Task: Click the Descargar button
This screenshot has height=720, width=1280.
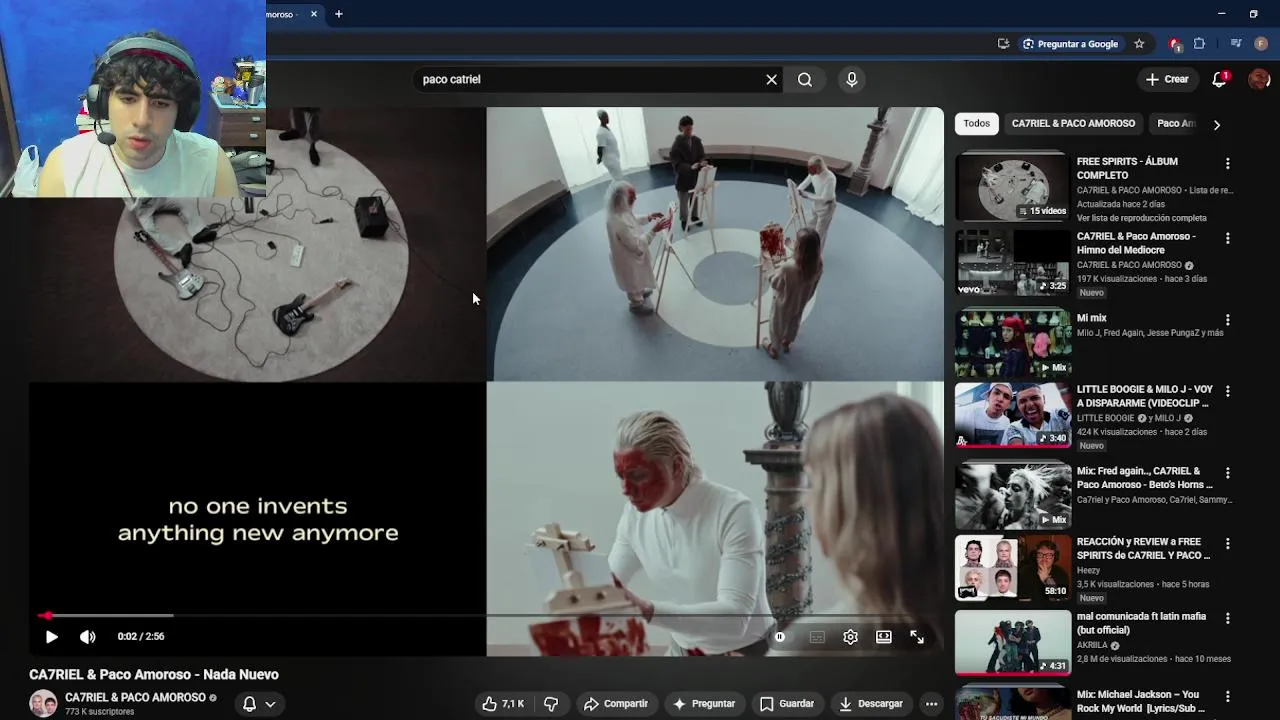Action: 871,704
